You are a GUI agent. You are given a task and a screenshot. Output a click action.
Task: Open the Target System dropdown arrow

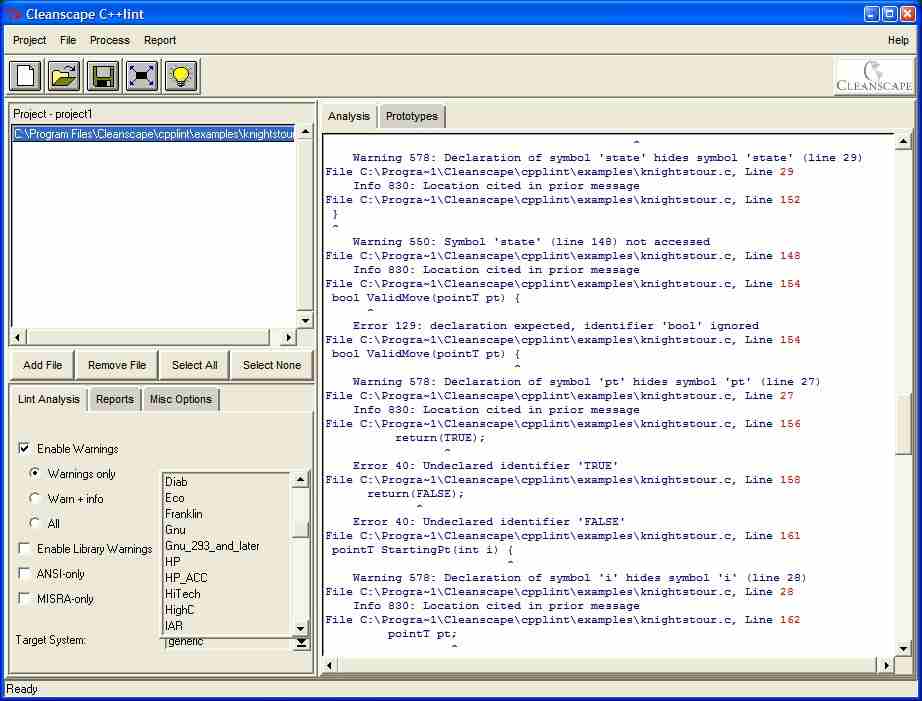coord(300,643)
